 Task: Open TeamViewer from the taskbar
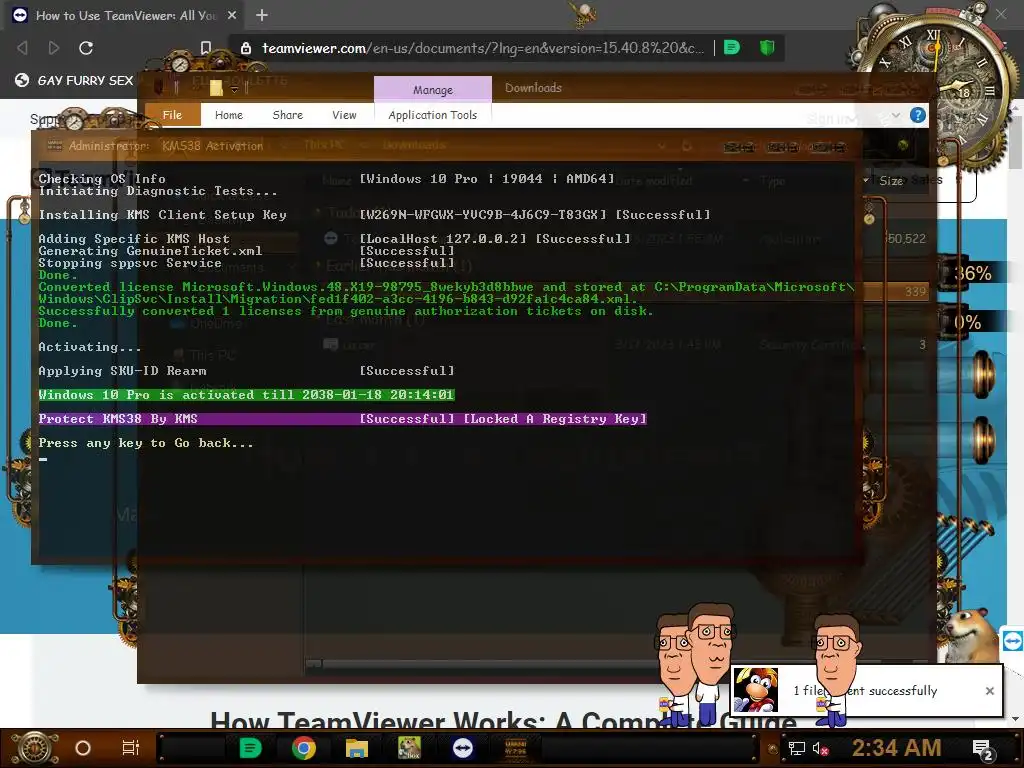click(x=462, y=748)
